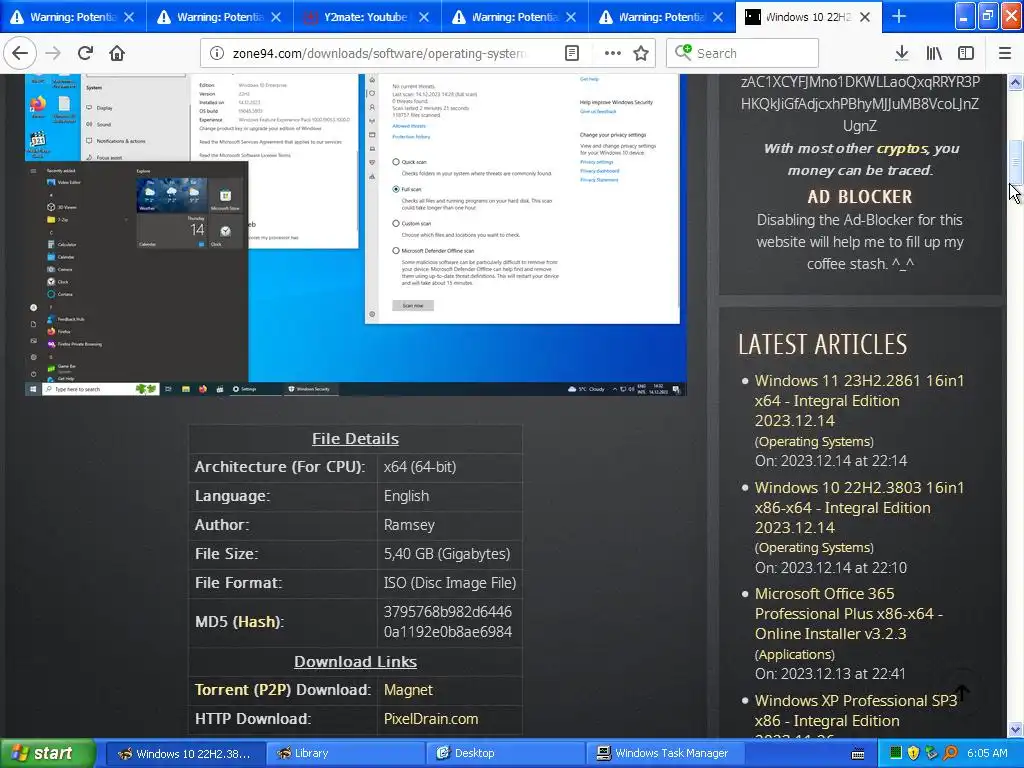This screenshot has width=1024, height=768.
Task: Show the sidebars panel
Action: click(x=966, y=53)
